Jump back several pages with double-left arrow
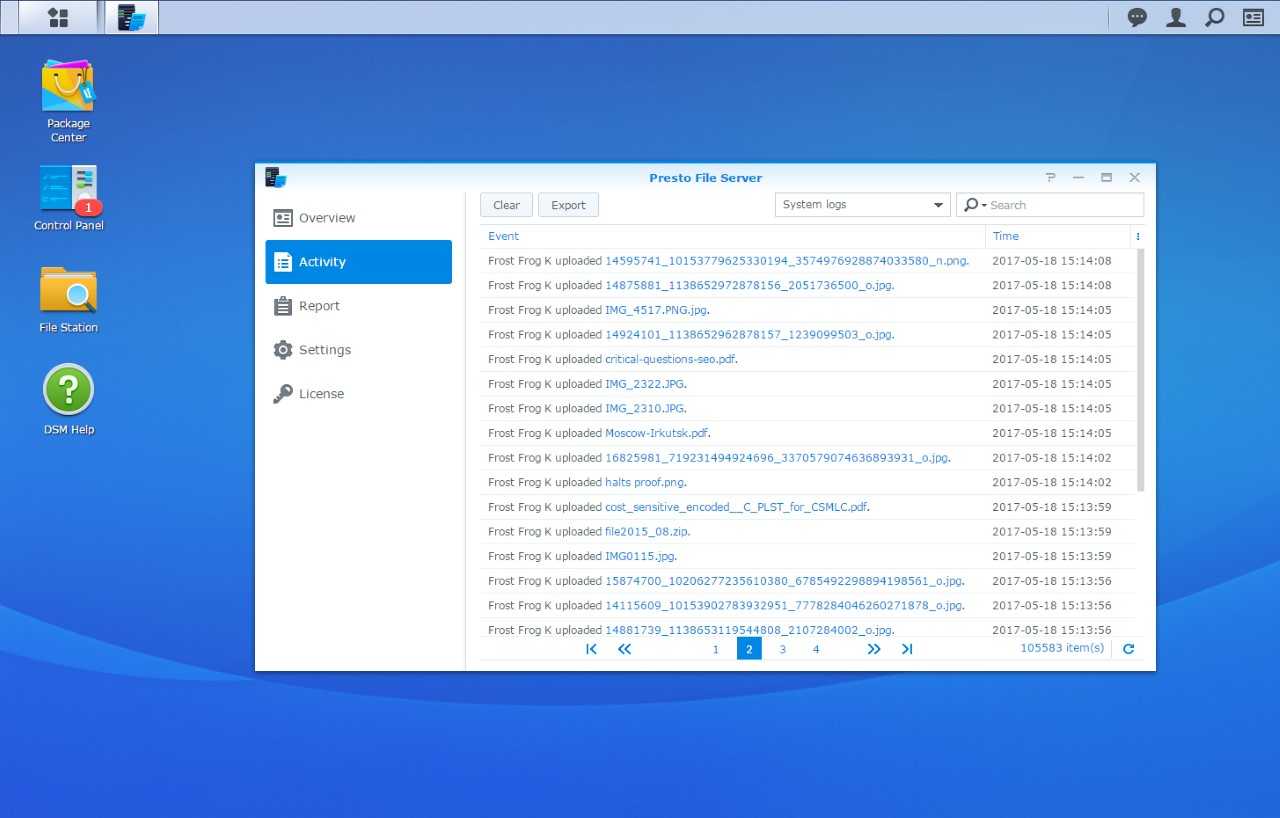Image resolution: width=1280 pixels, height=818 pixels. (624, 649)
